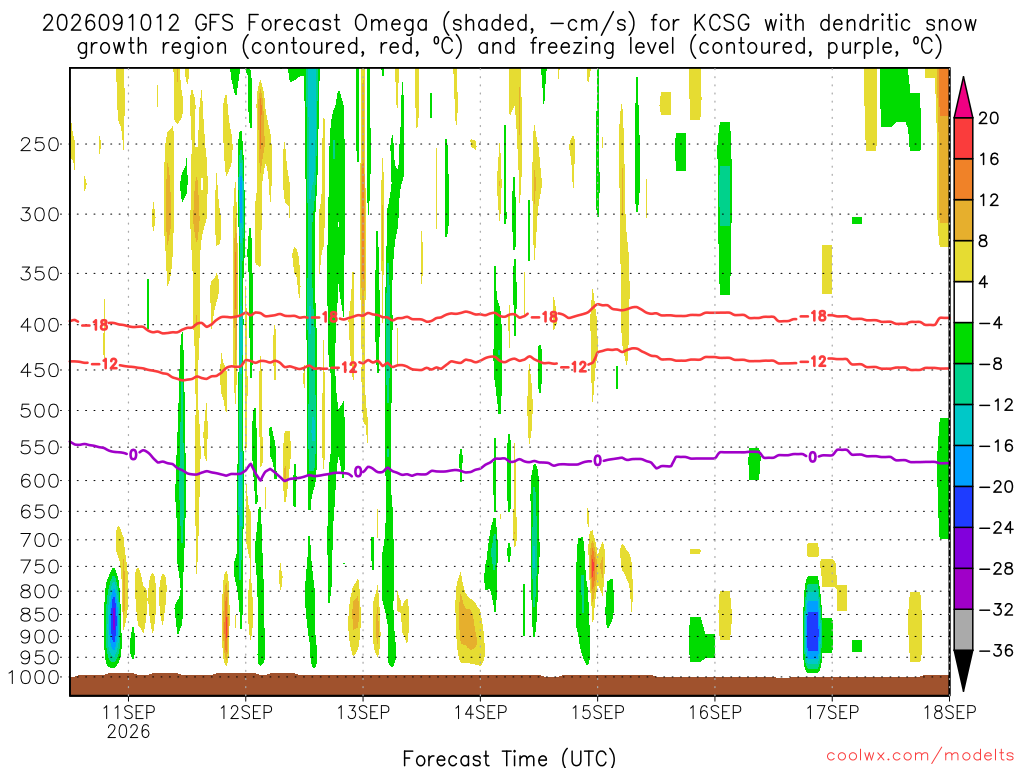Screen dimensions: 1024x768
Task: Click the purple swatch for -28 to -32
Action: pos(963,588)
